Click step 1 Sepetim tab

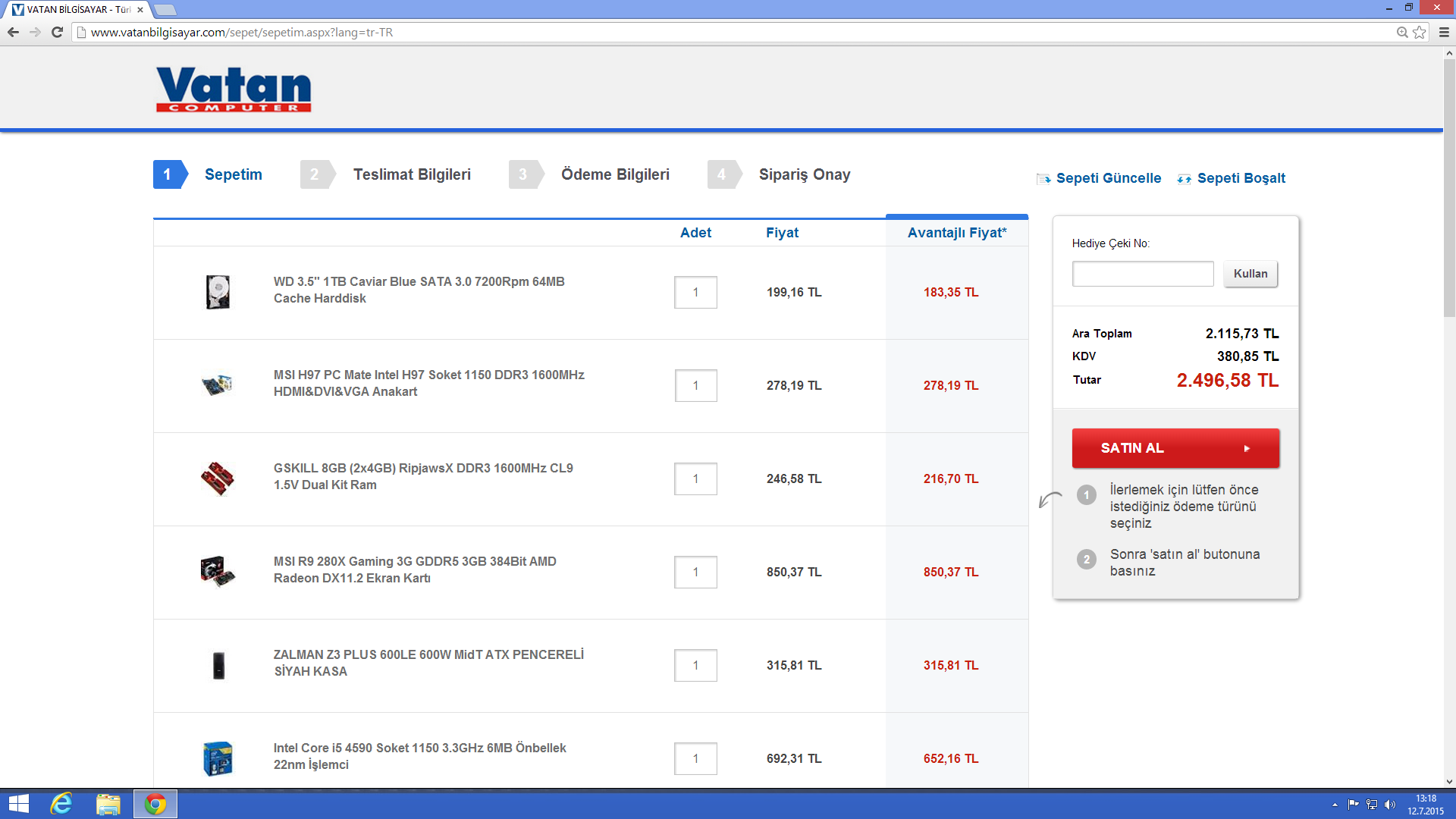tap(208, 174)
